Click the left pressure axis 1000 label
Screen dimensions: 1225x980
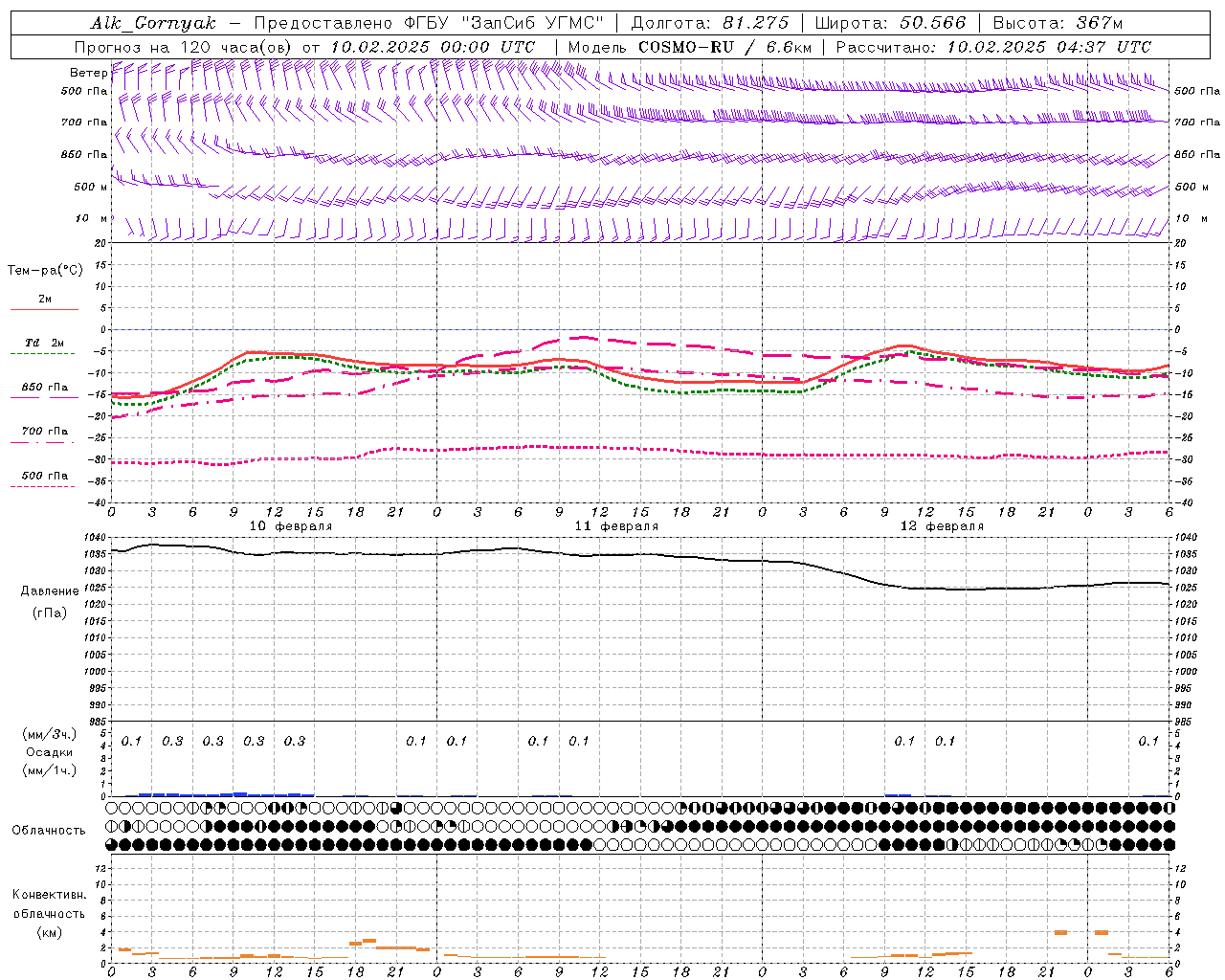pyautogui.click(x=93, y=671)
